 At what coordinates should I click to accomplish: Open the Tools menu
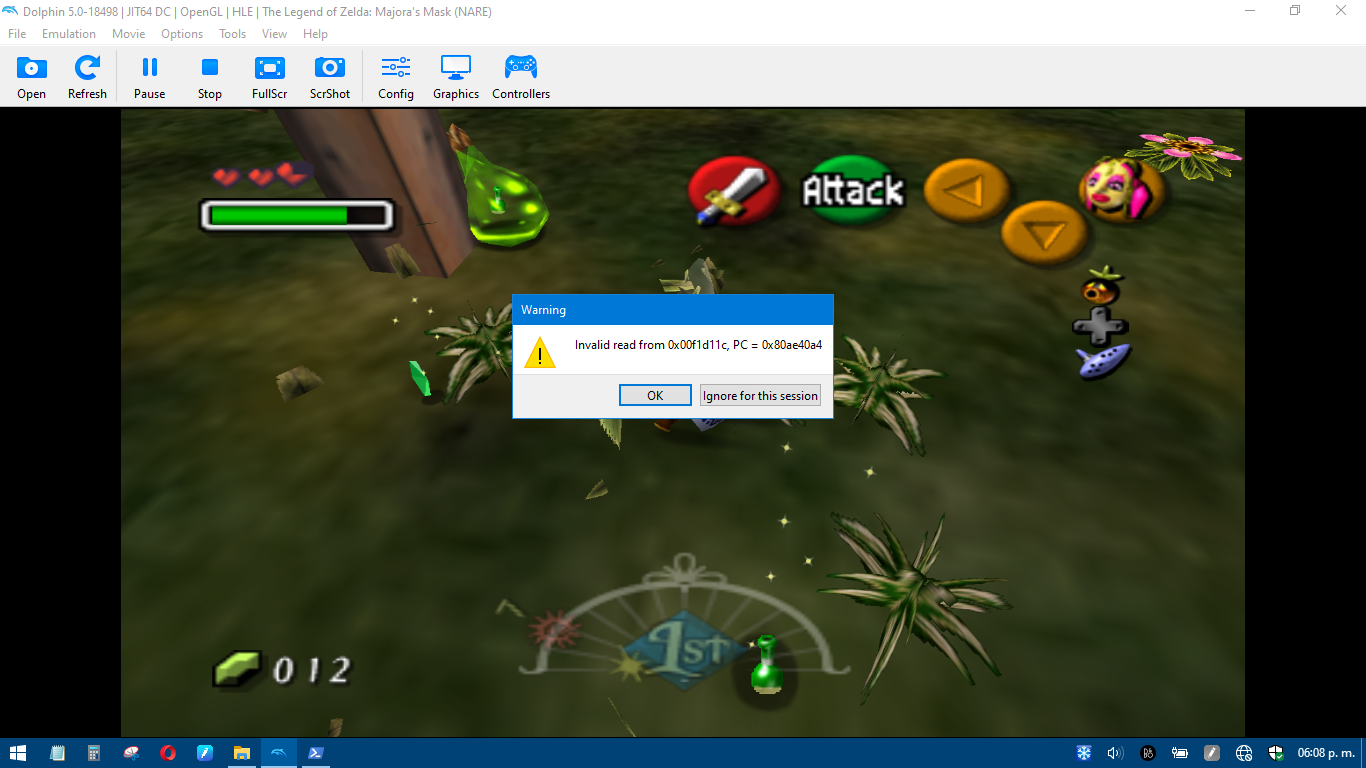233,34
